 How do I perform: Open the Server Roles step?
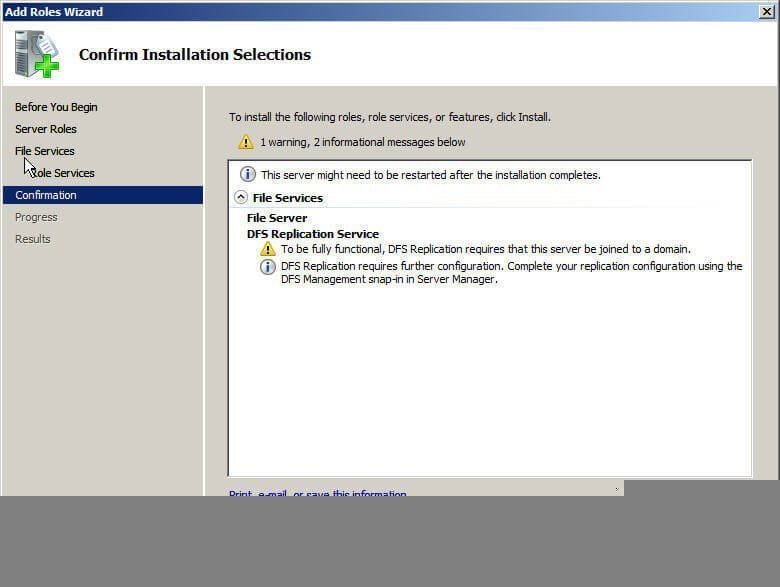[46, 129]
